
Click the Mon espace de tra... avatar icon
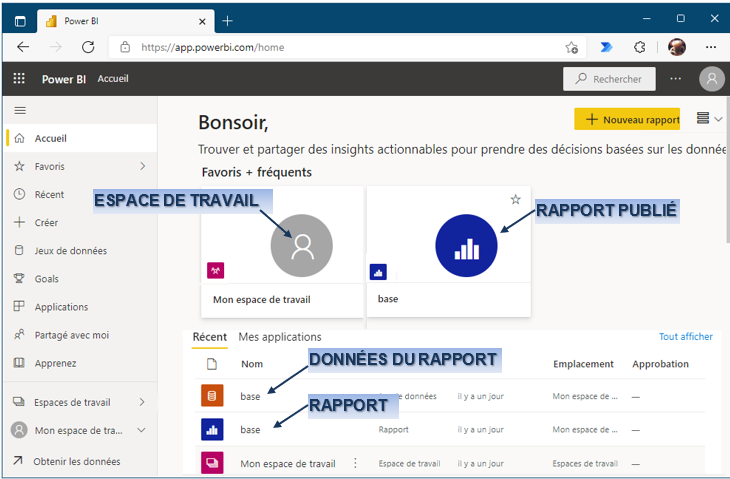coord(19,430)
